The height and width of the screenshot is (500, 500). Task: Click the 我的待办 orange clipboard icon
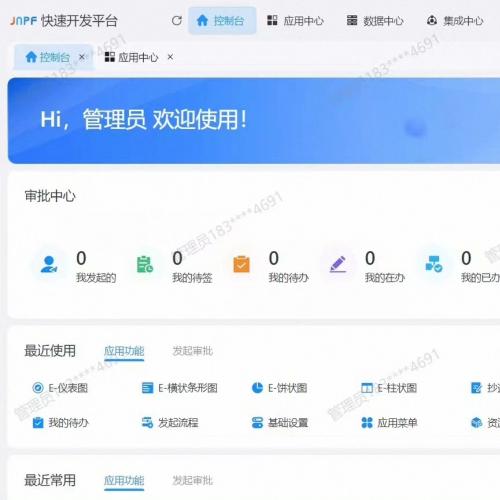click(x=241, y=264)
